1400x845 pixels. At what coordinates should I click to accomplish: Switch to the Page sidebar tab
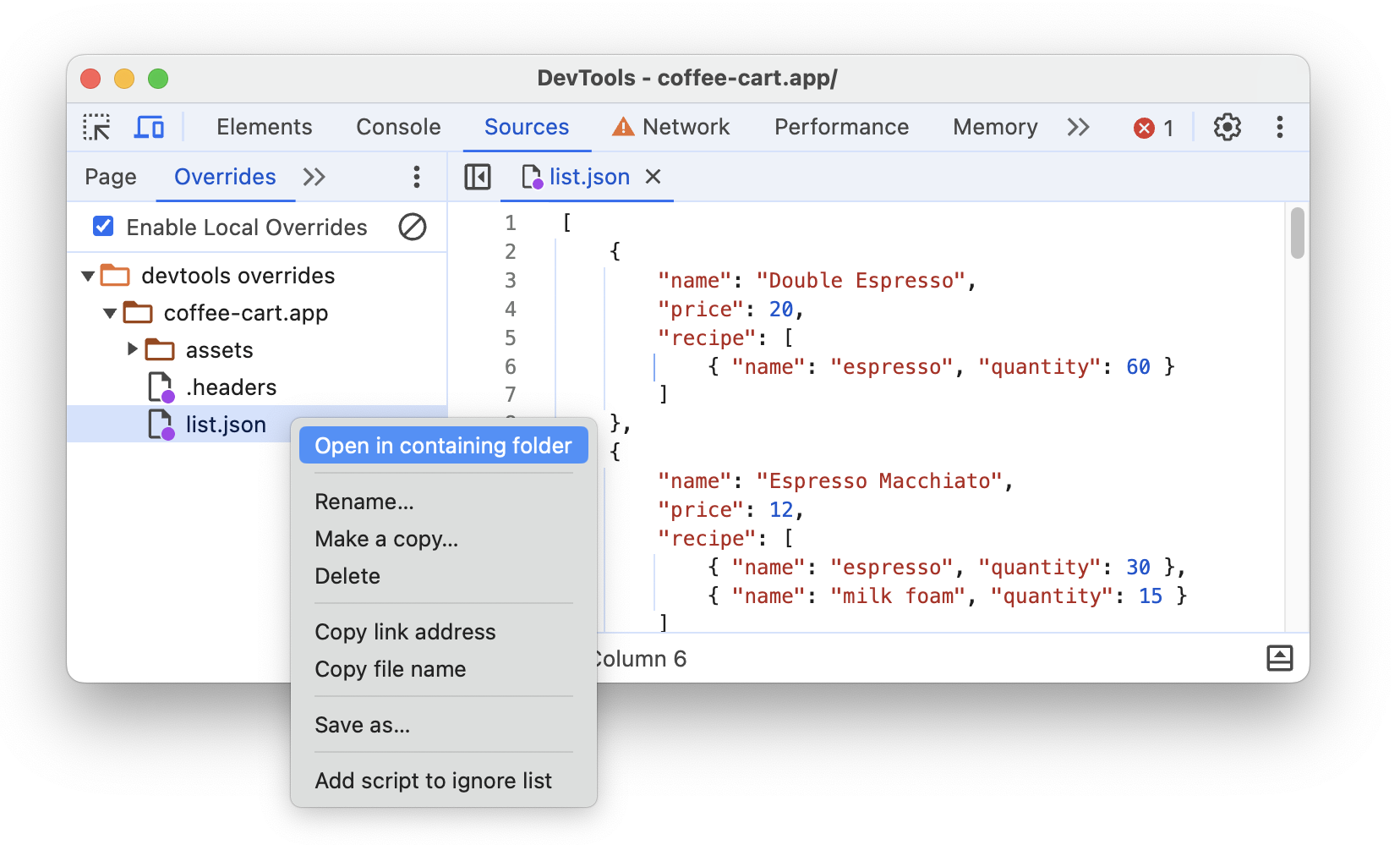coord(110,177)
